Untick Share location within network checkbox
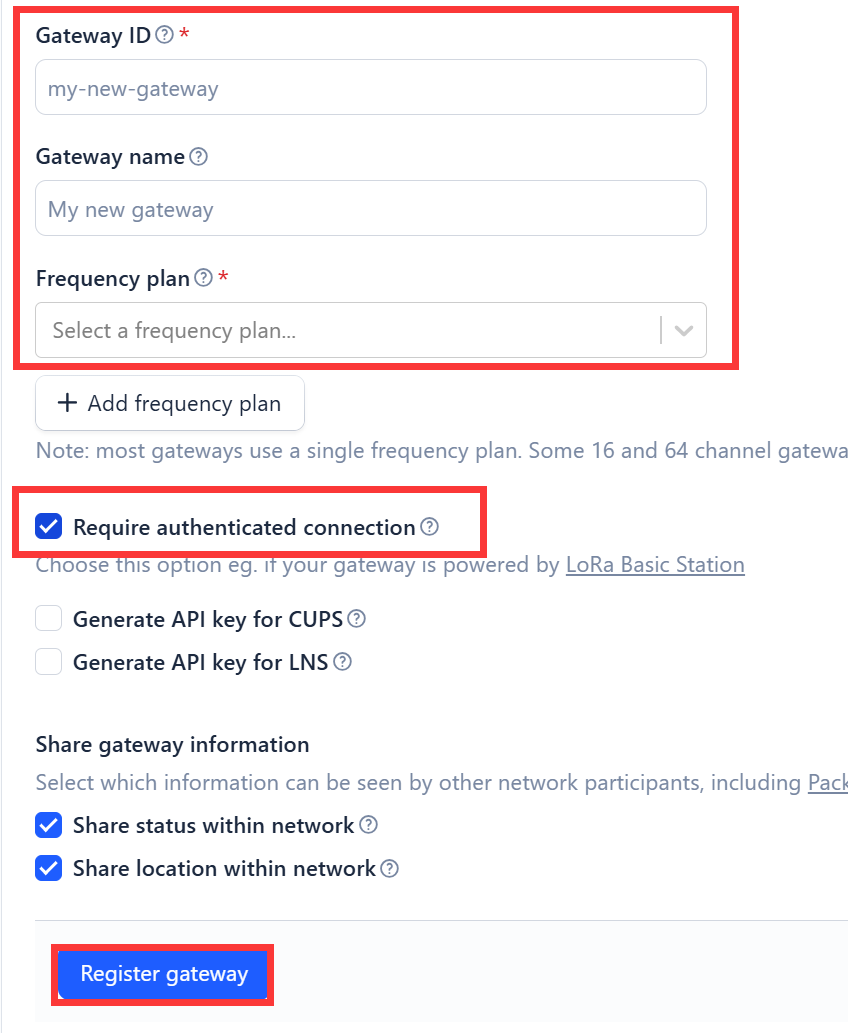This screenshot has height=1033, width=848. [x=49, y=868]
